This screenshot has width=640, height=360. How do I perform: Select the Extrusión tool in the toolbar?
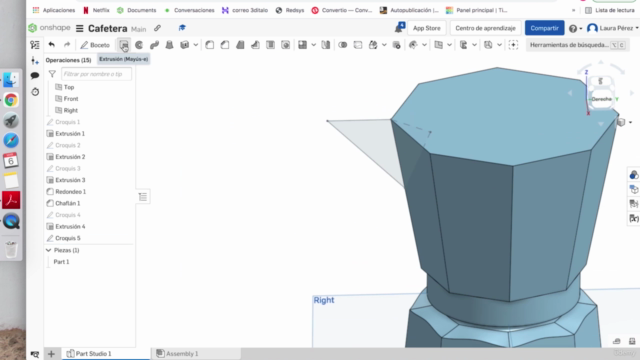click(x=124, y=45)
